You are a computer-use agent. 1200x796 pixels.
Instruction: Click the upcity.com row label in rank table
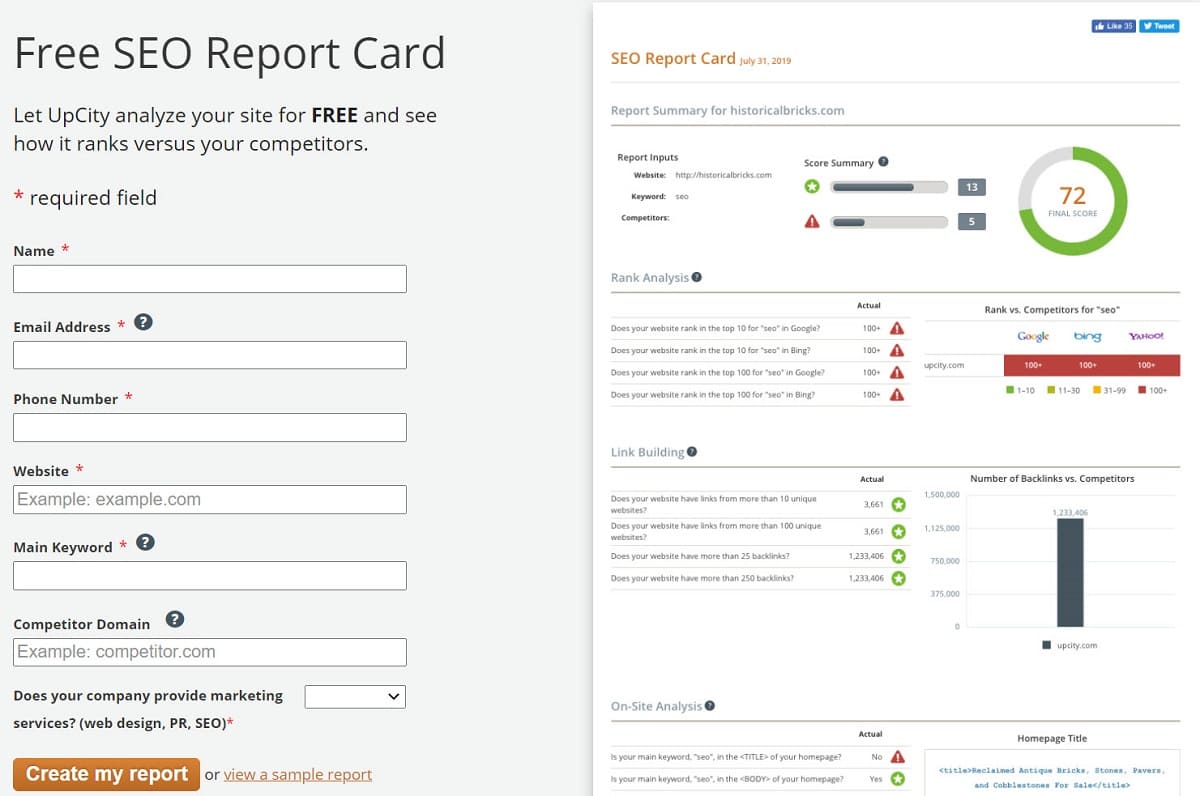click(x=945, y=365)
